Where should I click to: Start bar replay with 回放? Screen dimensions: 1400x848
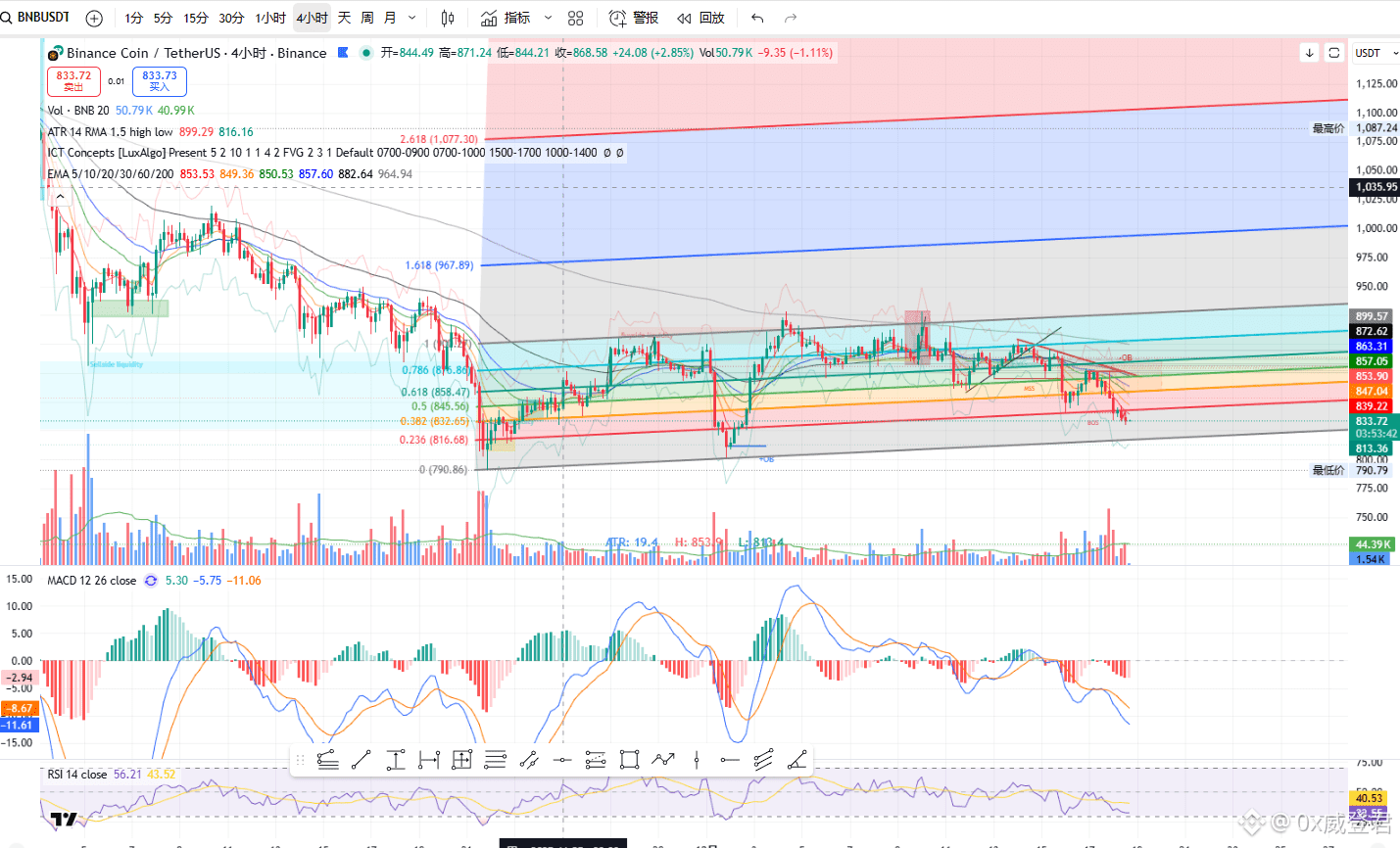(x=700, y=18)
